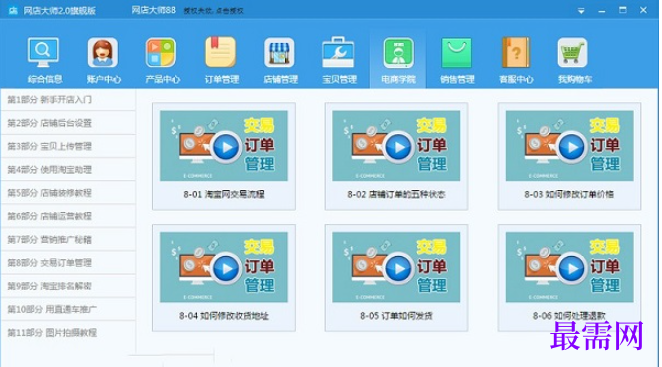This screenshot has width=662, height=367.
Task: Click the 8-02 店铺订单的五种状态 title
Action: pyautogui.click(x=396, y=195)
